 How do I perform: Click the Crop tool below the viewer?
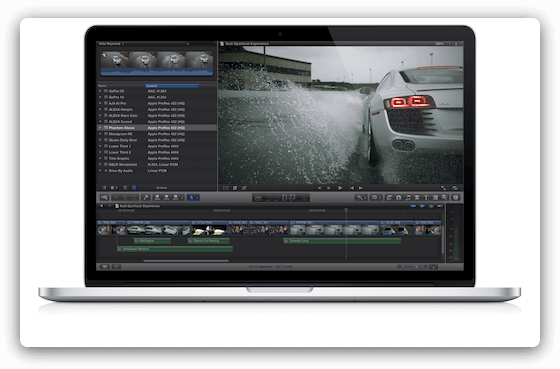click(235, 188)
